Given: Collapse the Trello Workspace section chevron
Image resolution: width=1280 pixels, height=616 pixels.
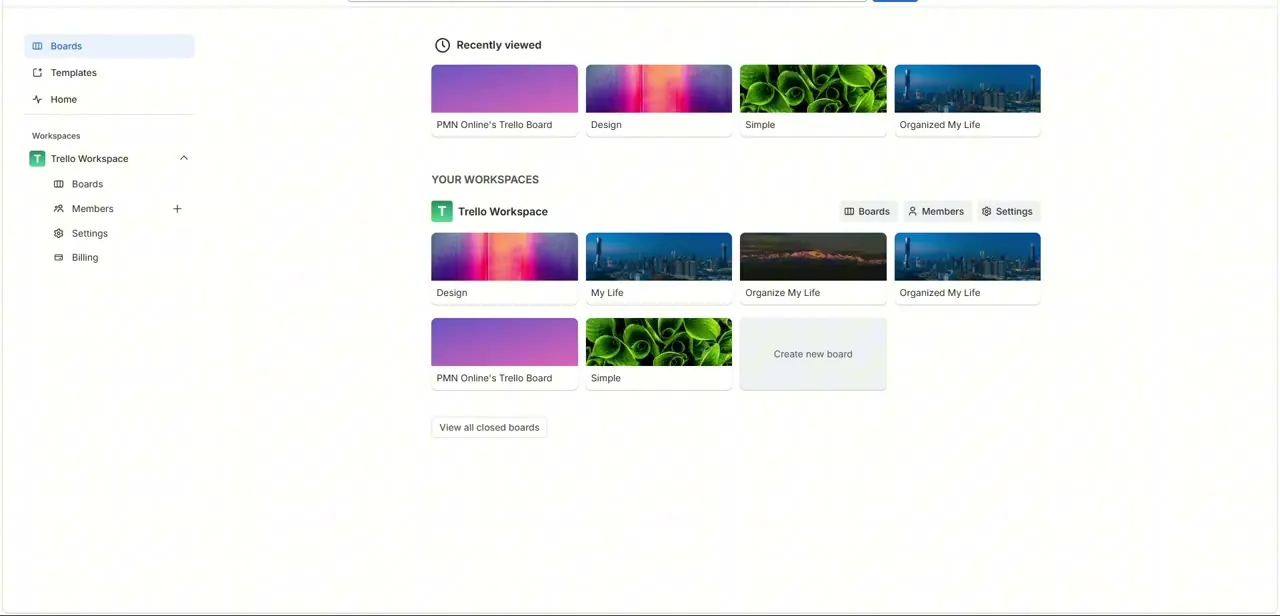Looking at the screenshot, I should 184,158.
